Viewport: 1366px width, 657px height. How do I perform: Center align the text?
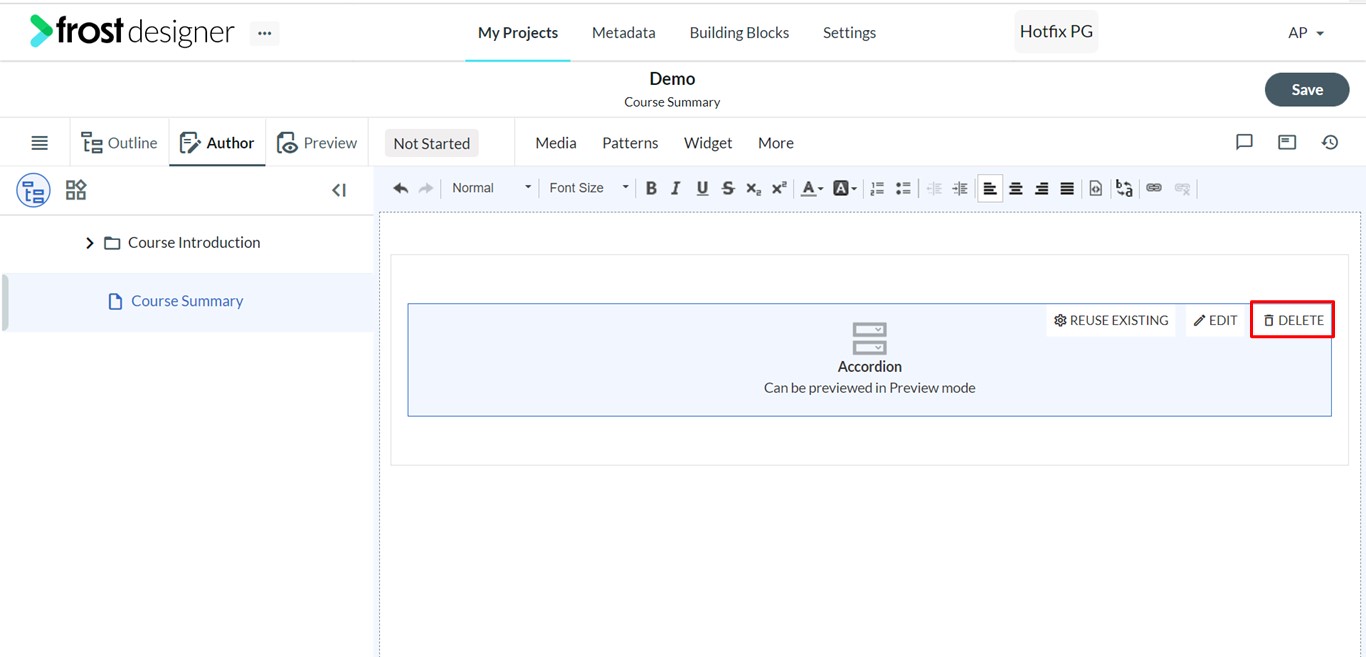click(x=1016, y=188)
